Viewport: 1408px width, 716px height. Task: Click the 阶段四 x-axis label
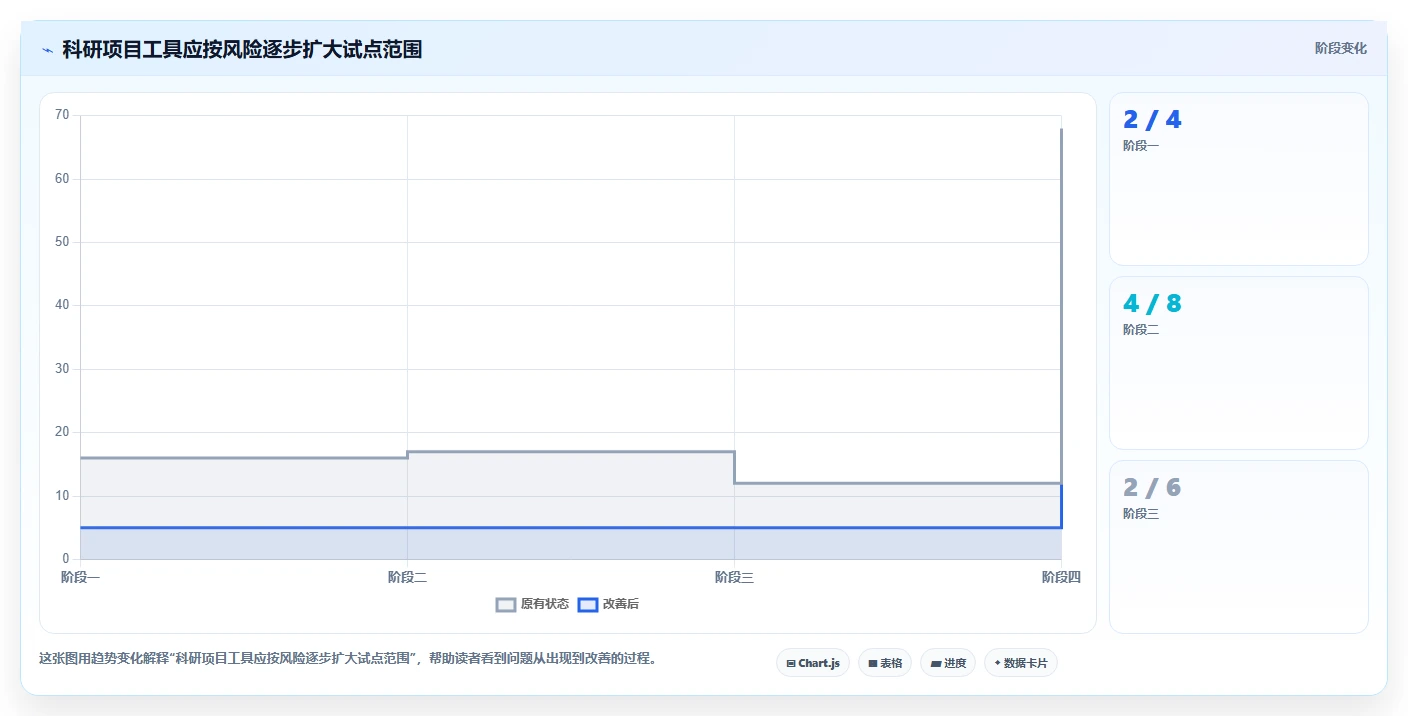click(x=1061, y=577)
